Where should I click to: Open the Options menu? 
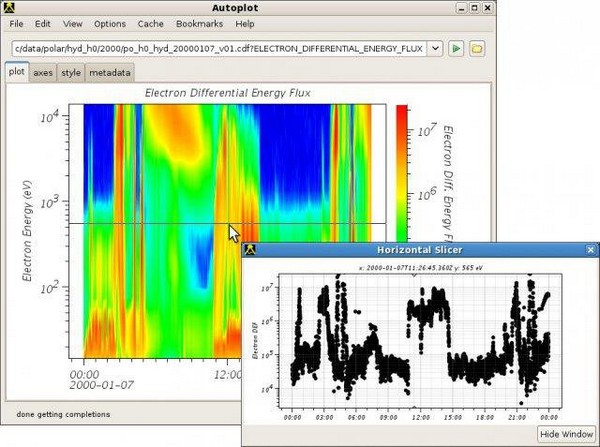click(x=110, y=23)
